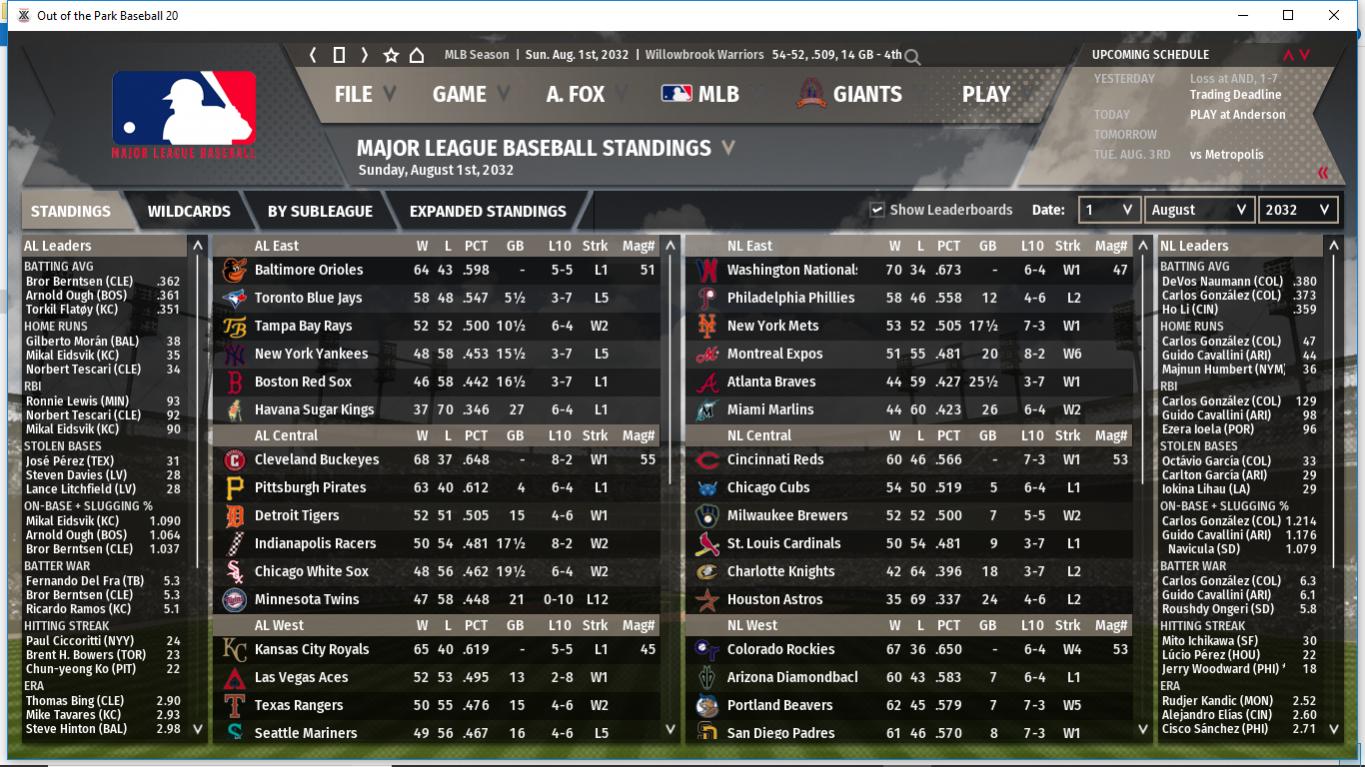Open the Havana Sugar Kings team link
The image size is (1365, 767).
[314, 410]
